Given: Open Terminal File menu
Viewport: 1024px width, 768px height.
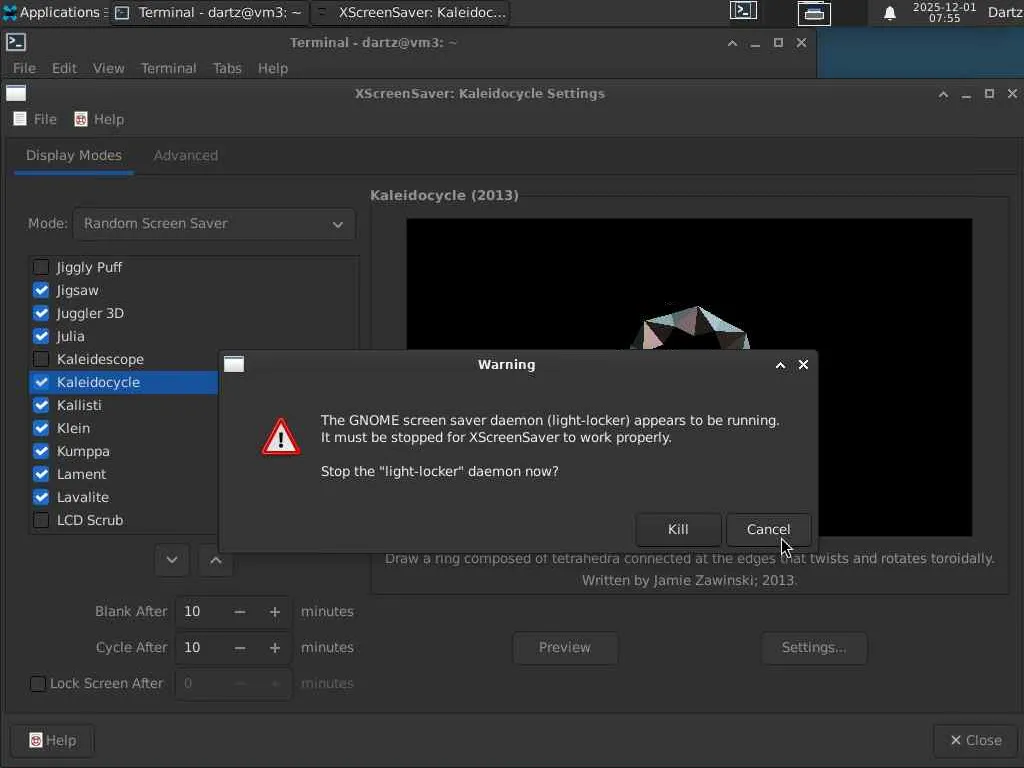Looking at the screenshot, I should click(x=24, y=68).
